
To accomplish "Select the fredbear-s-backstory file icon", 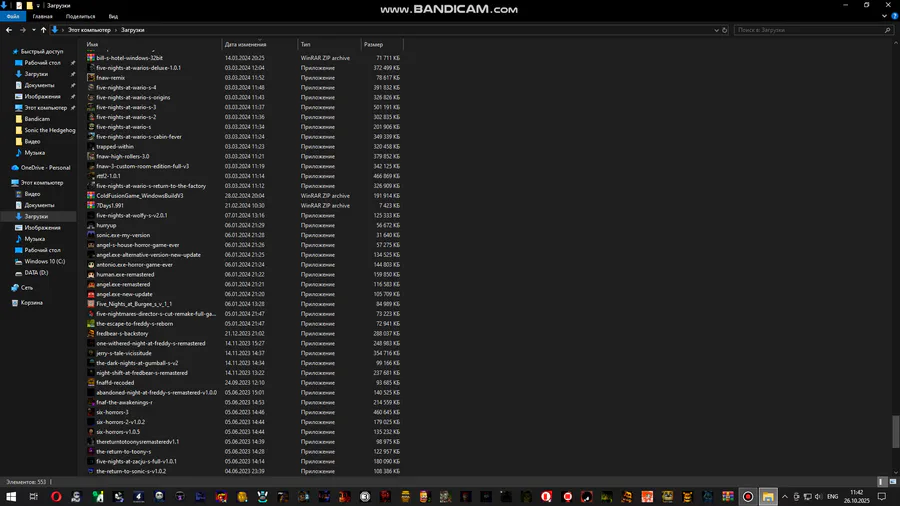I will 91,333.
